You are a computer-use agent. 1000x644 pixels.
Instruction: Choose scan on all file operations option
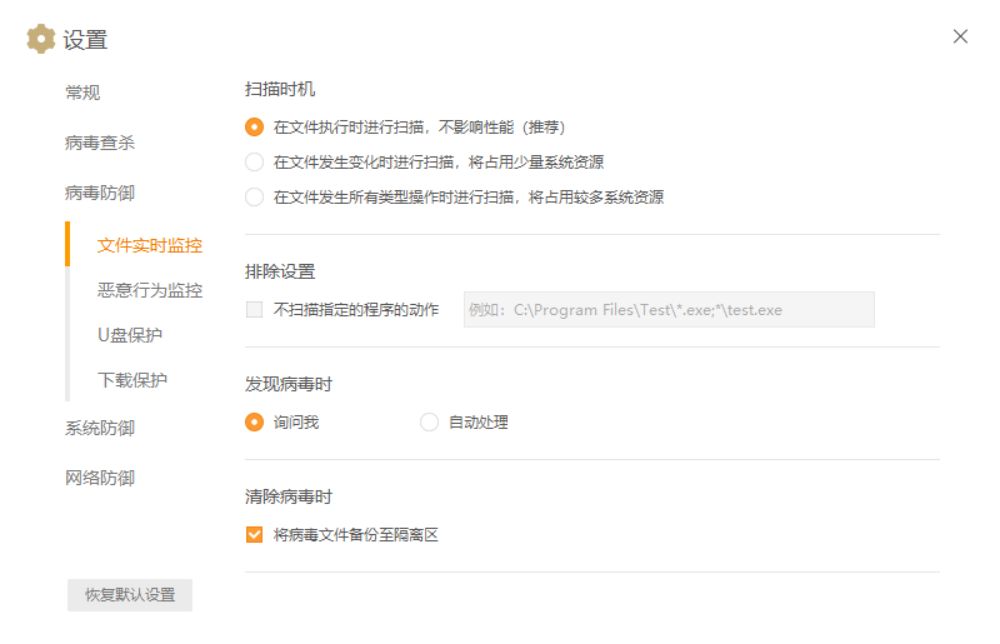[x=254, y=197]
